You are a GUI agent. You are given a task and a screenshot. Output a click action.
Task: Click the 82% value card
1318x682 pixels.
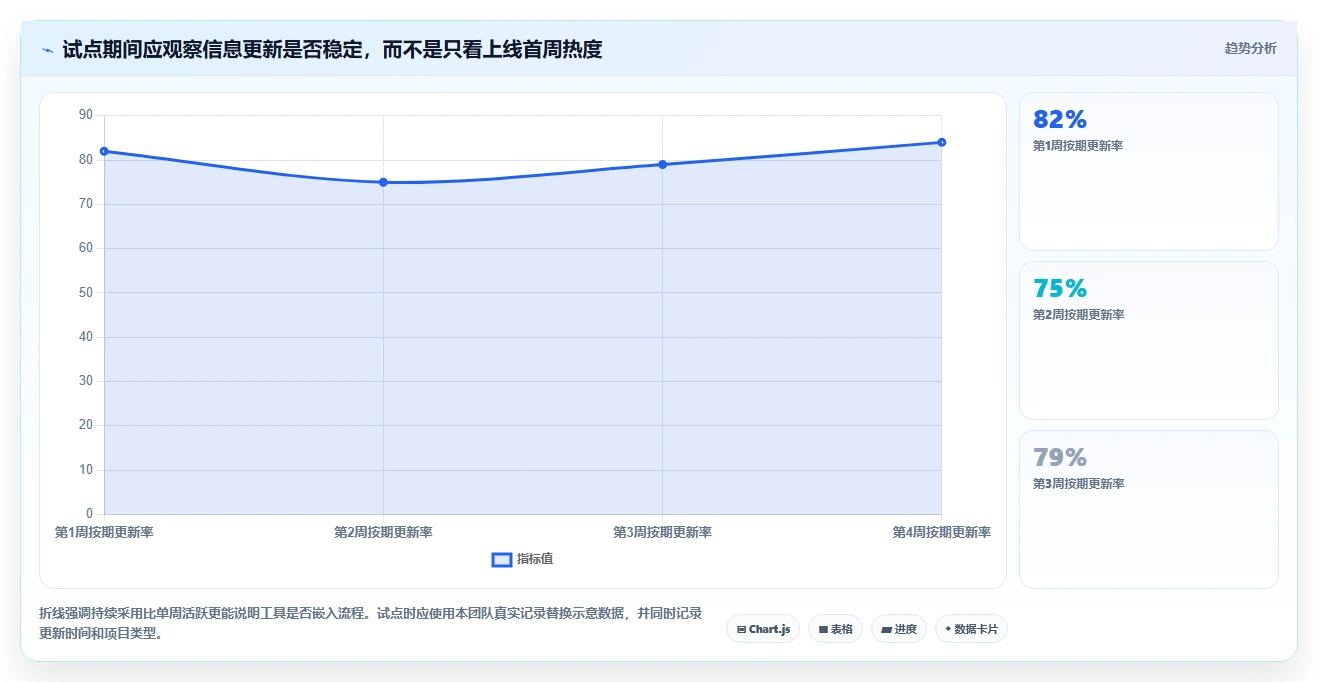1148,171
